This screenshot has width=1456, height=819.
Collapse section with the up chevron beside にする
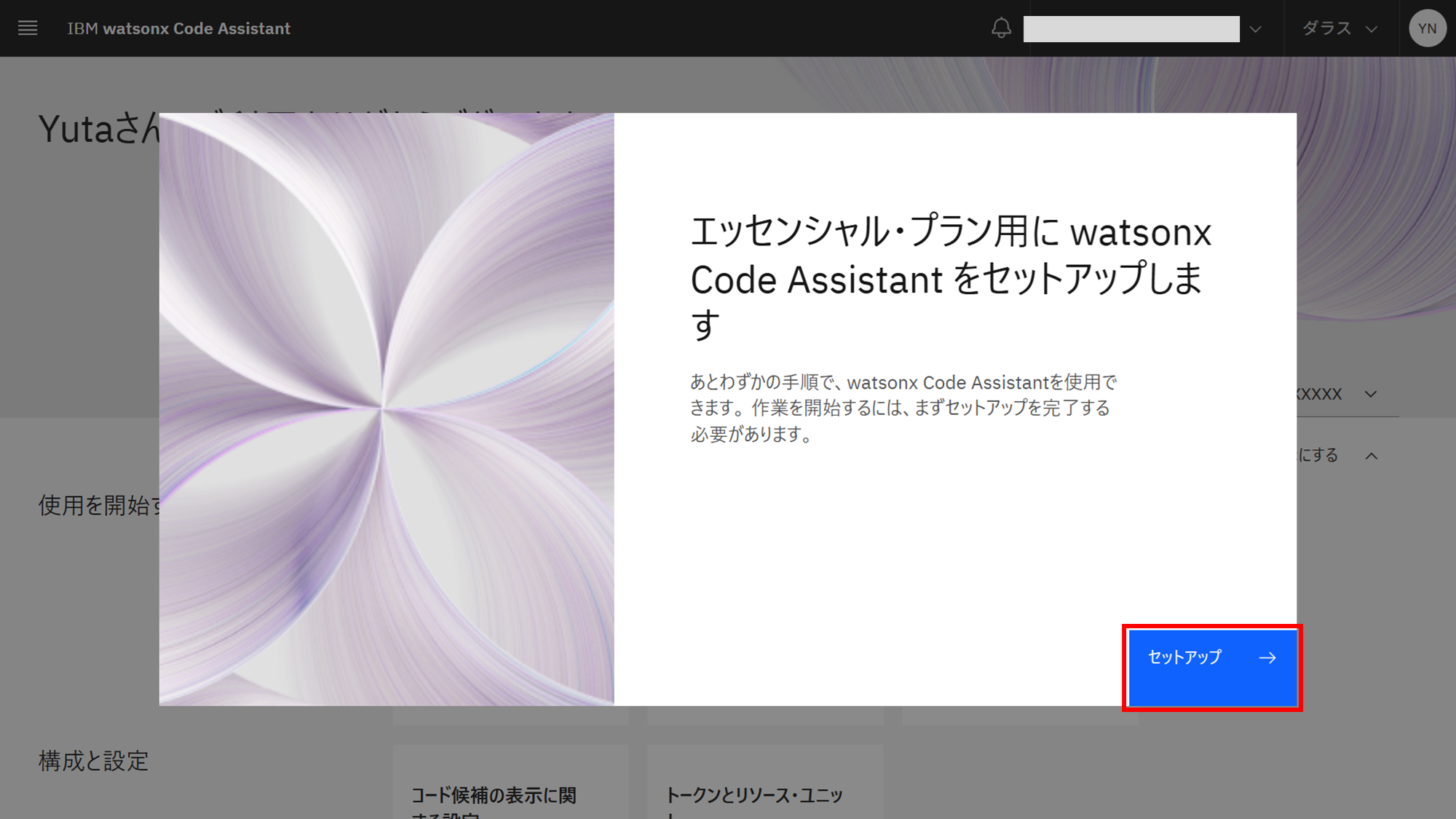coord(1372,456)
